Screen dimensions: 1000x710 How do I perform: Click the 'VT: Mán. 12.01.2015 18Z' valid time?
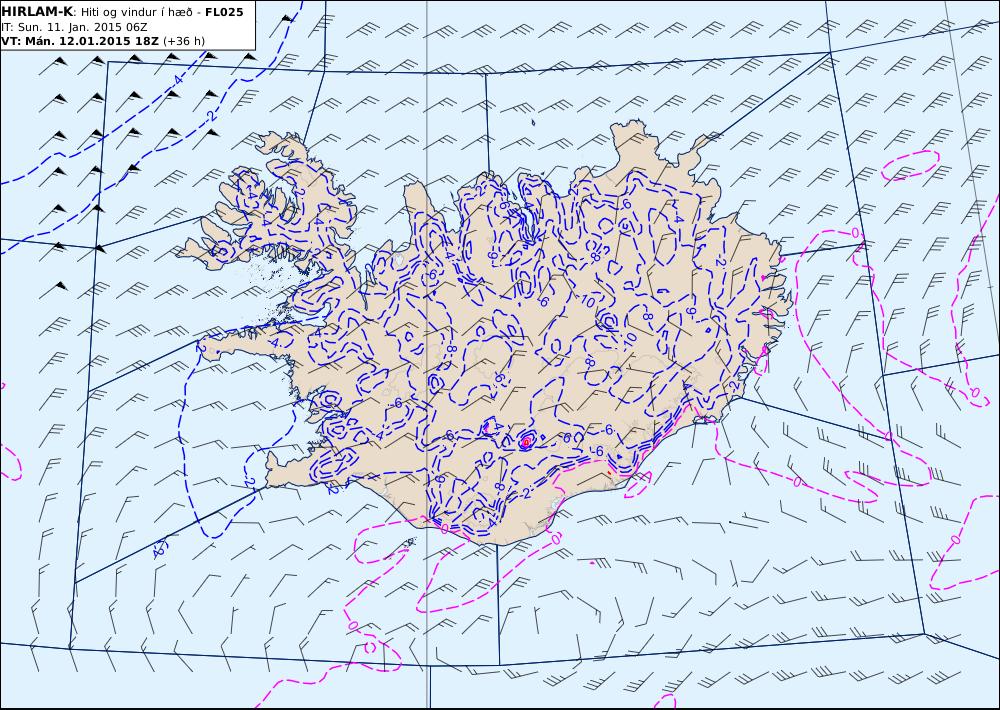[80, 41]
